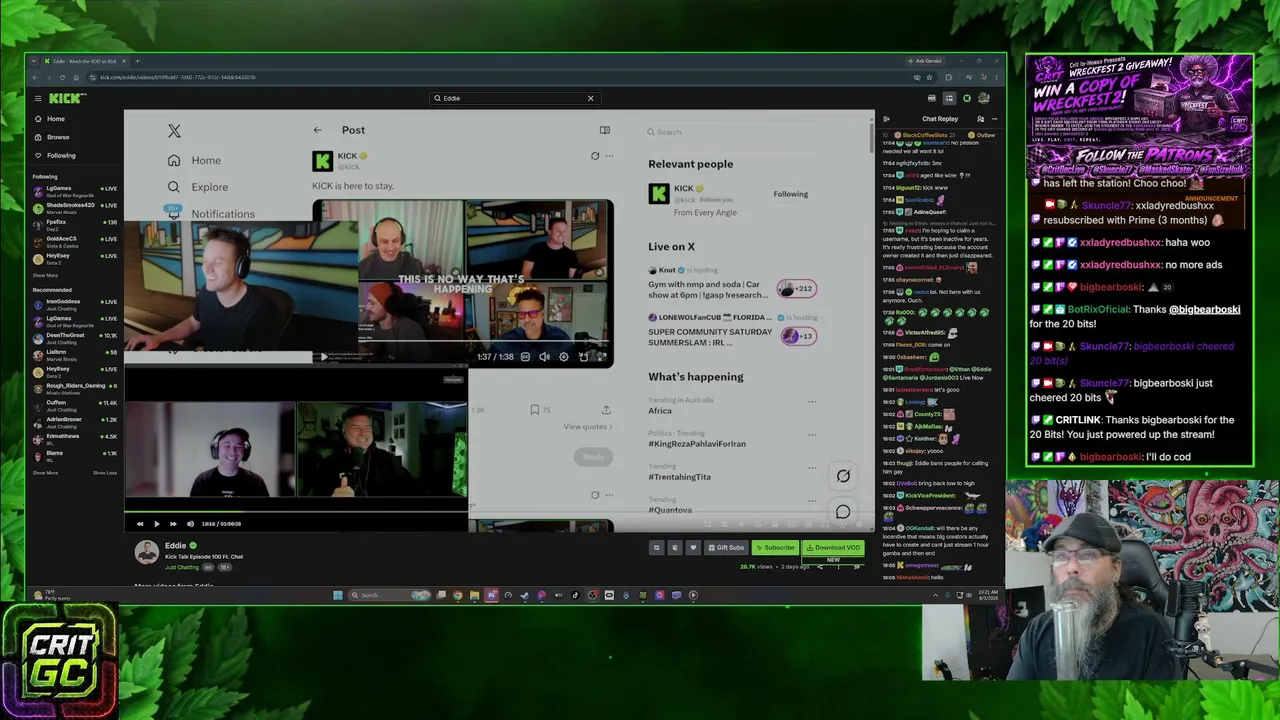Viewport: 1280px width, 720px height.
Task: Open the Just Chatting category link
Action: [x=181, y=567]
